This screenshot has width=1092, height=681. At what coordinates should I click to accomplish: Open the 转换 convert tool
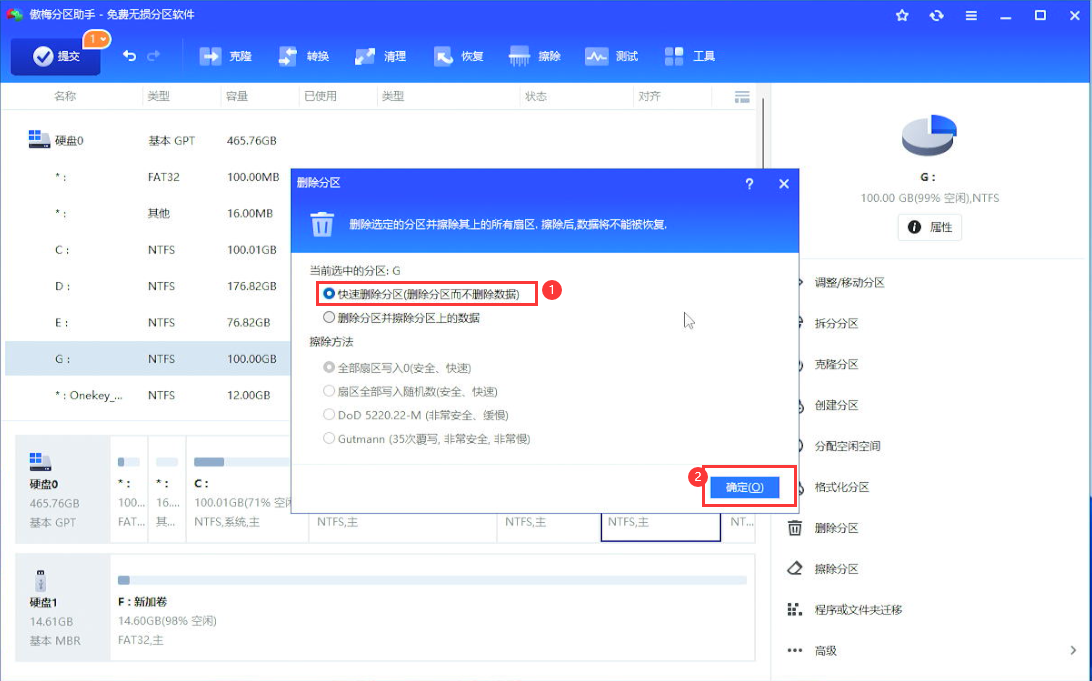click(304, 56)
